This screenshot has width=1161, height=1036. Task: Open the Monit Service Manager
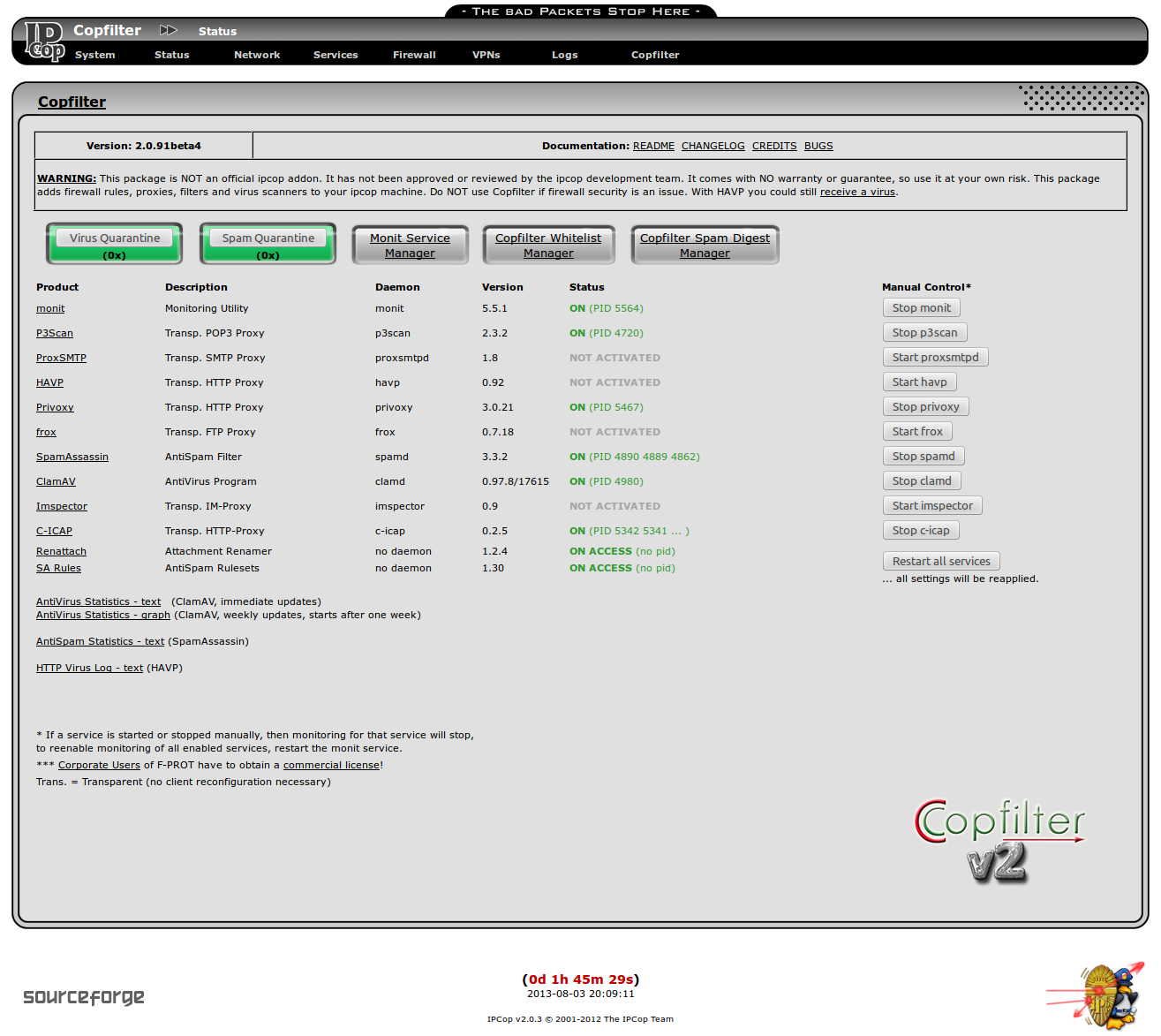pyautogui.click(x=410, y=245)
